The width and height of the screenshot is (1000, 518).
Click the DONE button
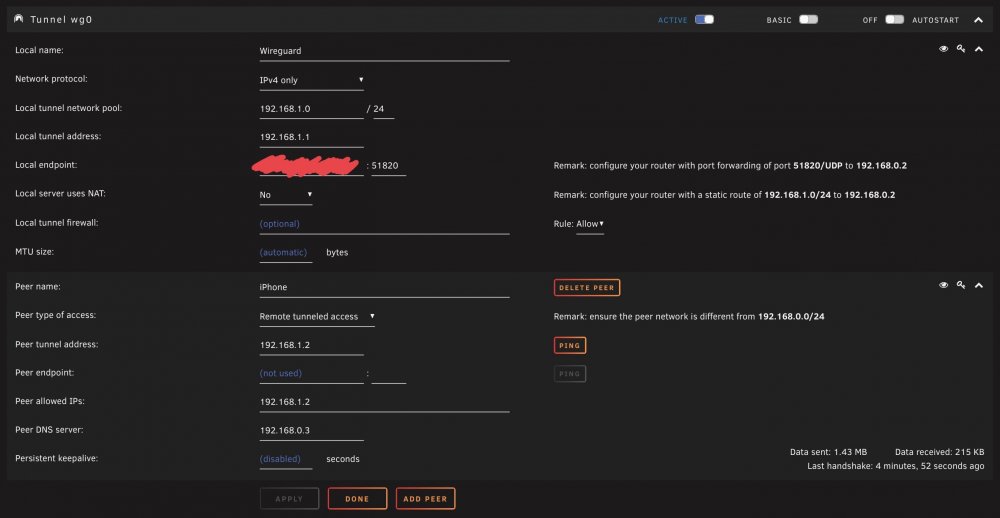[357, 499]
